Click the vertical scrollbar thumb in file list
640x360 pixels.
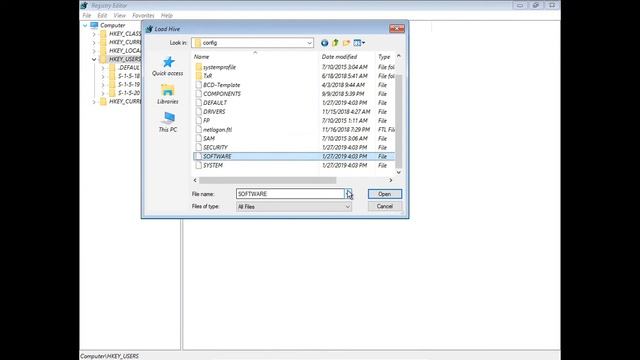[399, 122]
